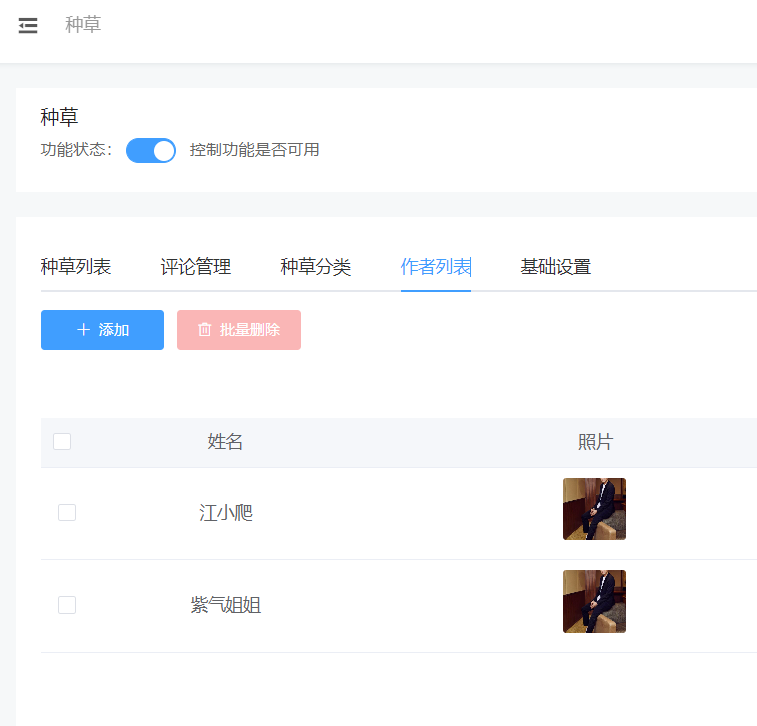
Task: Tick the checkbox beside 紫气姐姐
Action: (x=67, y=605)
